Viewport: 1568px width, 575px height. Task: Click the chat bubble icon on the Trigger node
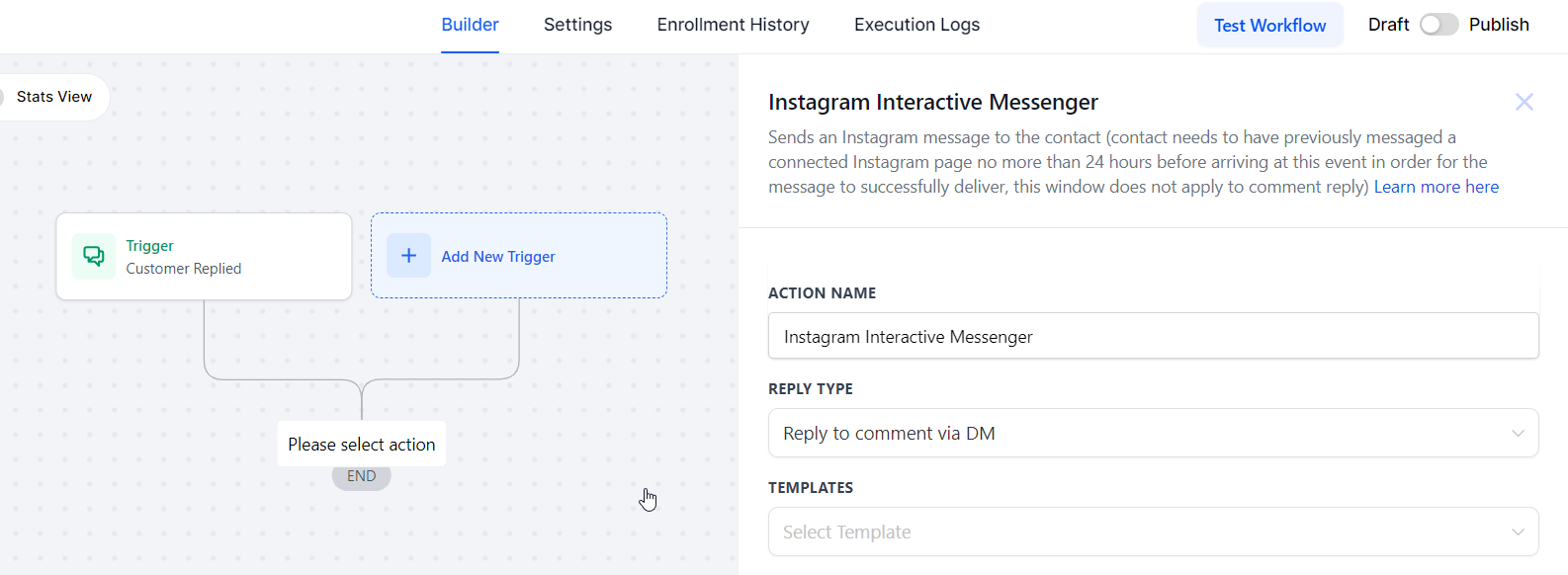click(93, 256)
